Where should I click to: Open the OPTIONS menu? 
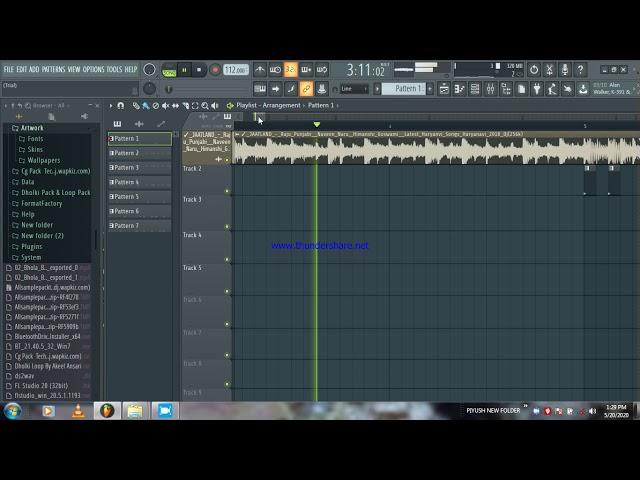pyautogui.click(x=93, y=69)
